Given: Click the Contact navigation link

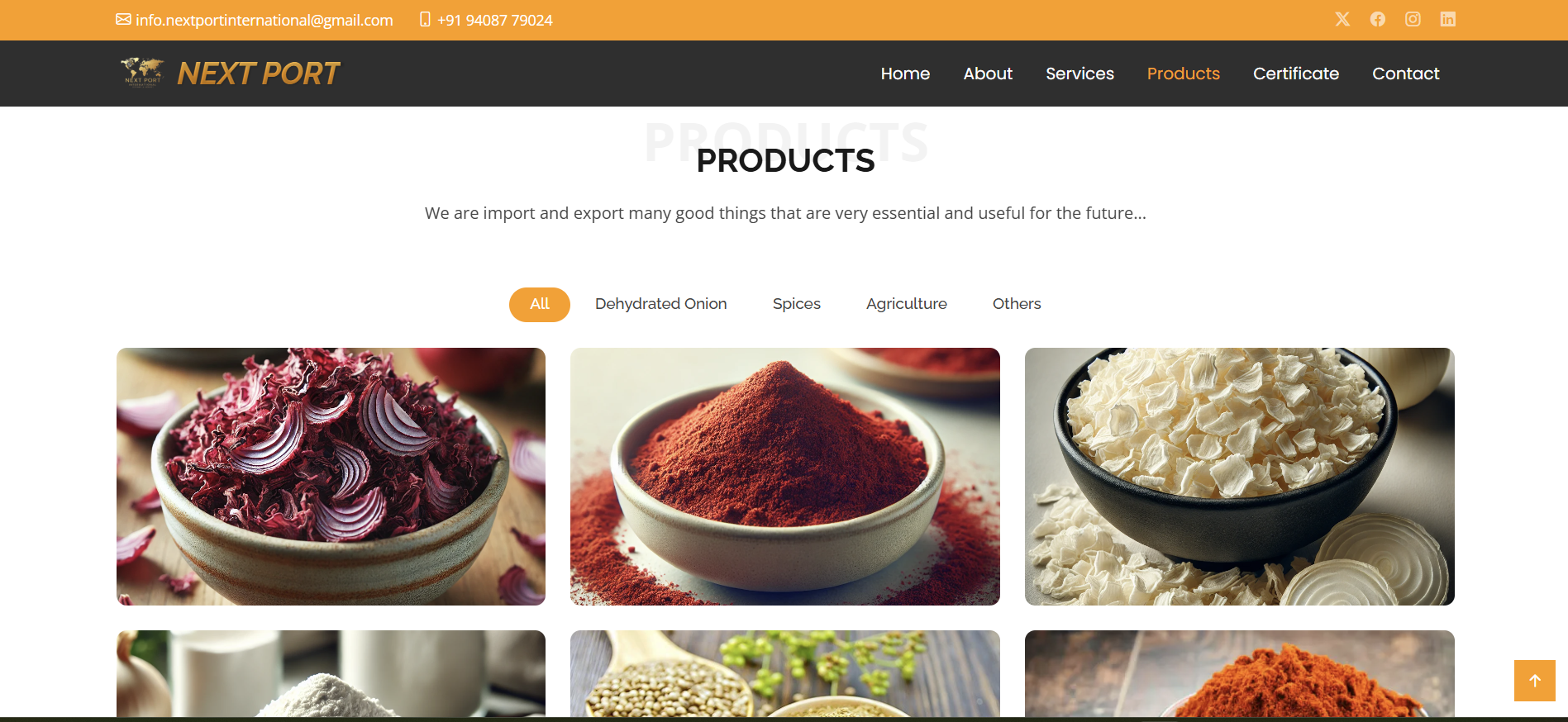Looking at the screenshot, I should point(1406,74).
